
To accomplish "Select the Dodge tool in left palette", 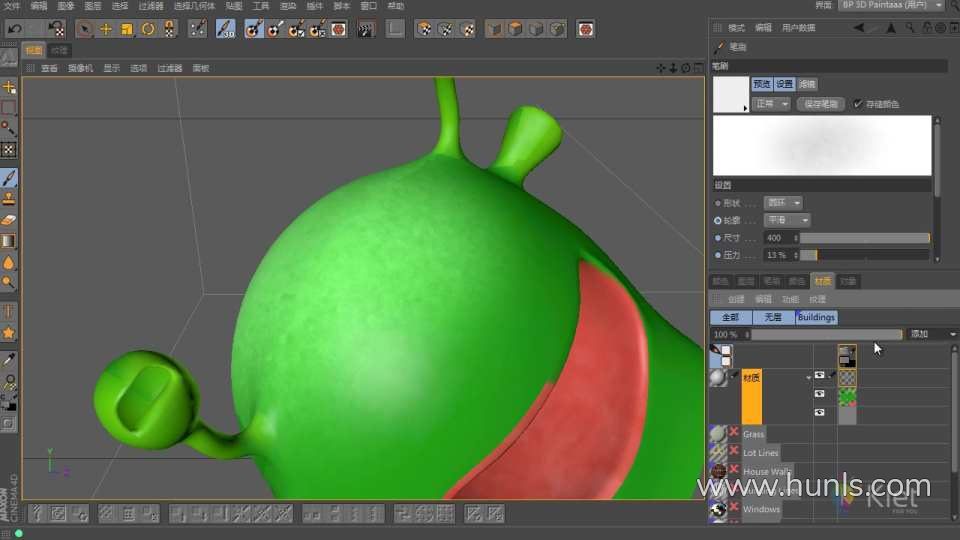I will click(9, 282).
